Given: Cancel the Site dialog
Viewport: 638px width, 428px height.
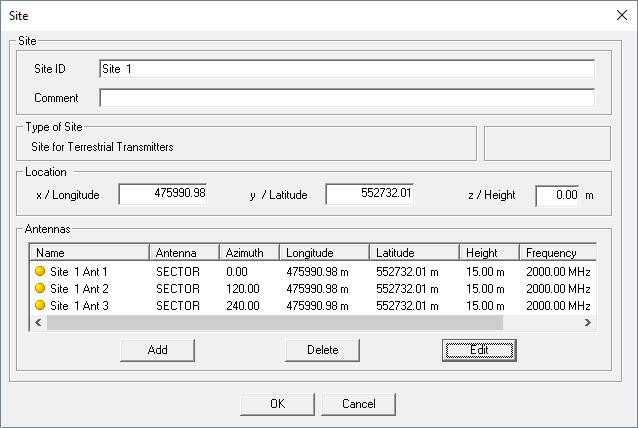Looking at the screenshot, I should [358, 403].
